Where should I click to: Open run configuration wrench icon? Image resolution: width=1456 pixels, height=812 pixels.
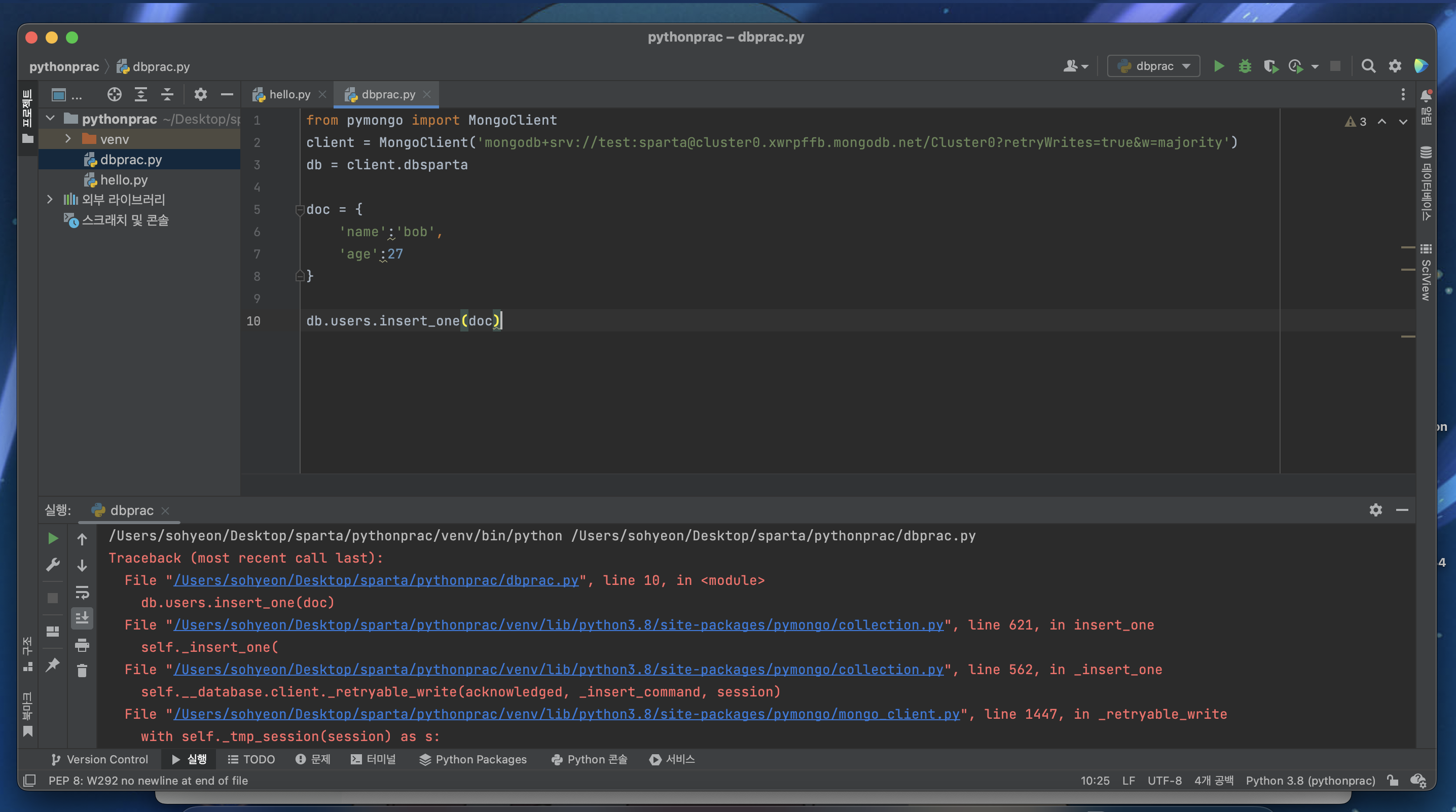[53, 565]
